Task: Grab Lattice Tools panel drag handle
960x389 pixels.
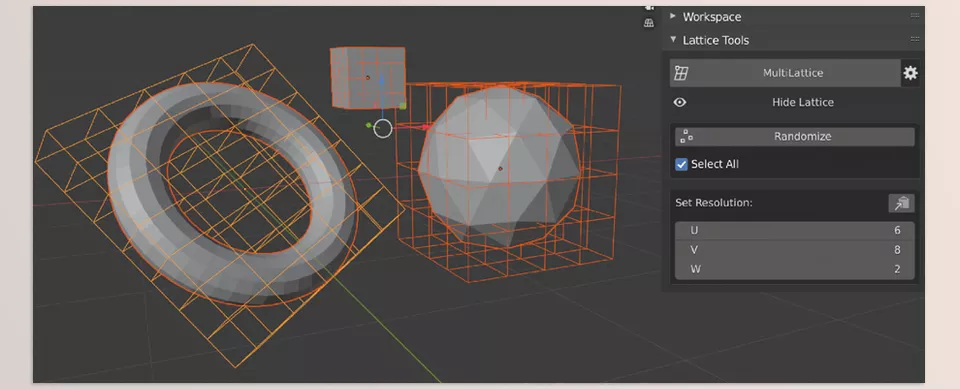Action: [915, 39]
